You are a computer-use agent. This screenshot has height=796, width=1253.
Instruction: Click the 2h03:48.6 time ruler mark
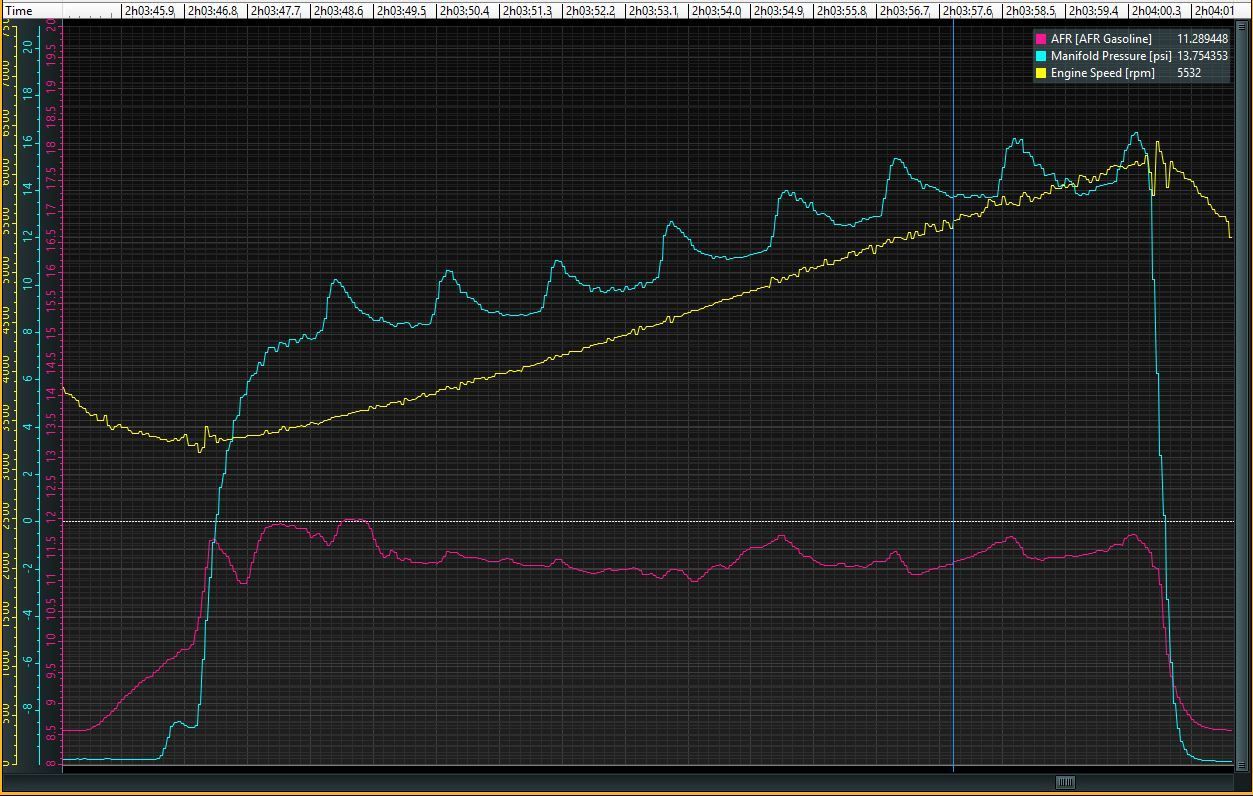[x=338, y=11]
